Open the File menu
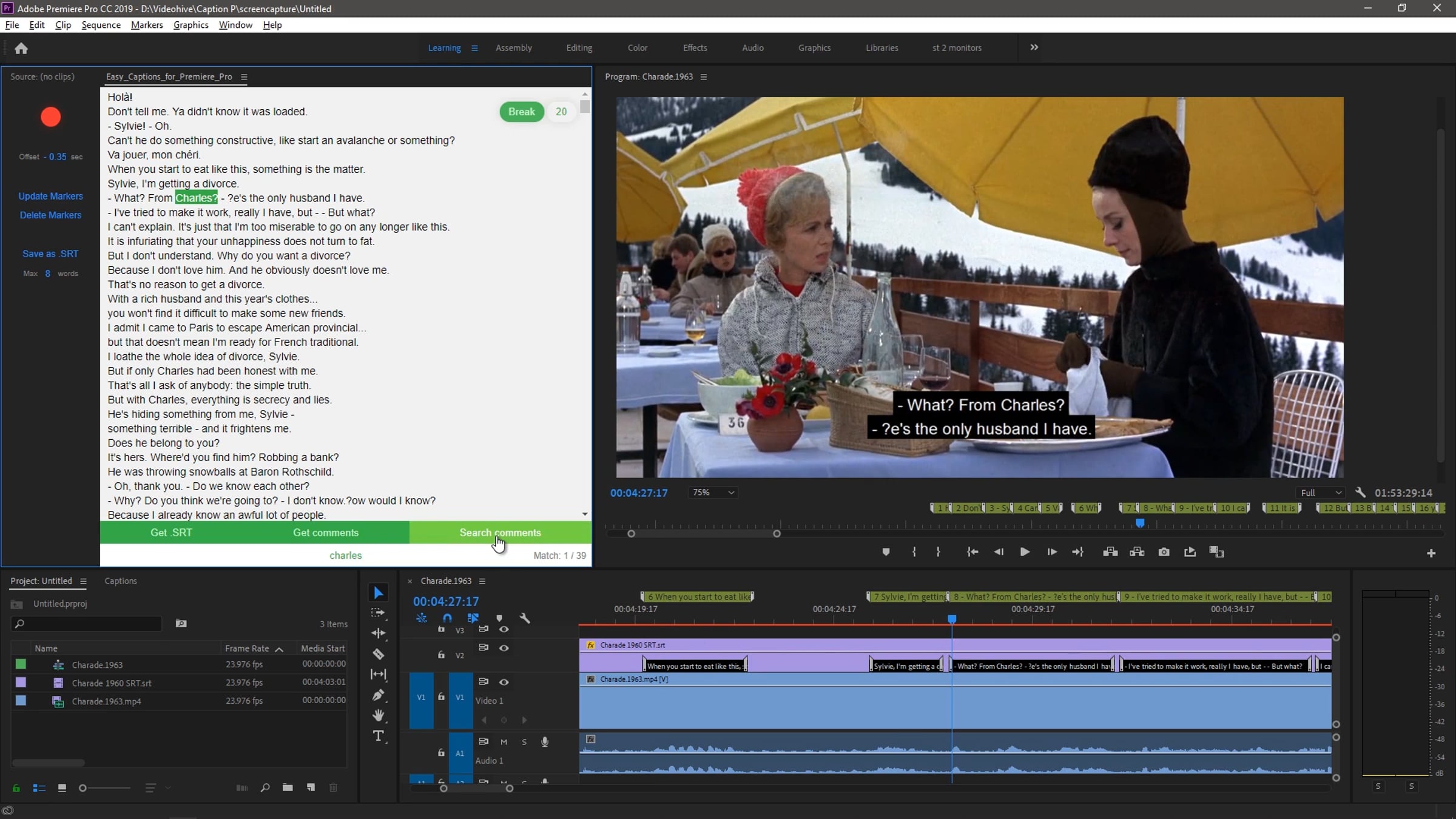Screen dimensions: 1456x819 [12, 25]
